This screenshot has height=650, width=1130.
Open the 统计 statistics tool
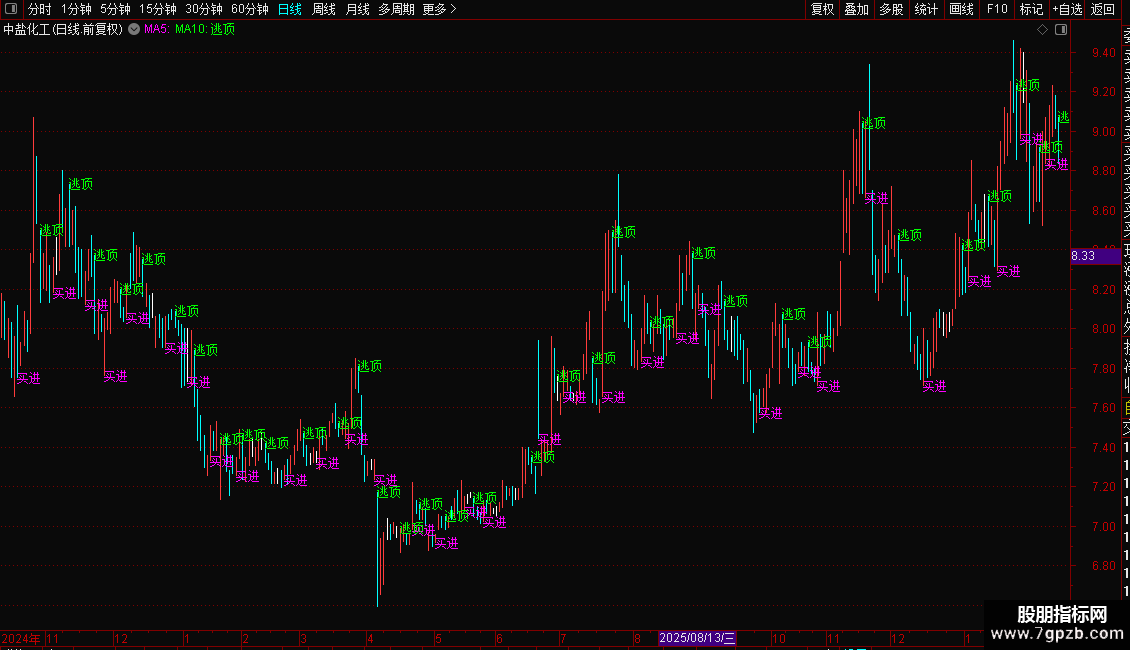click(926, 9)
